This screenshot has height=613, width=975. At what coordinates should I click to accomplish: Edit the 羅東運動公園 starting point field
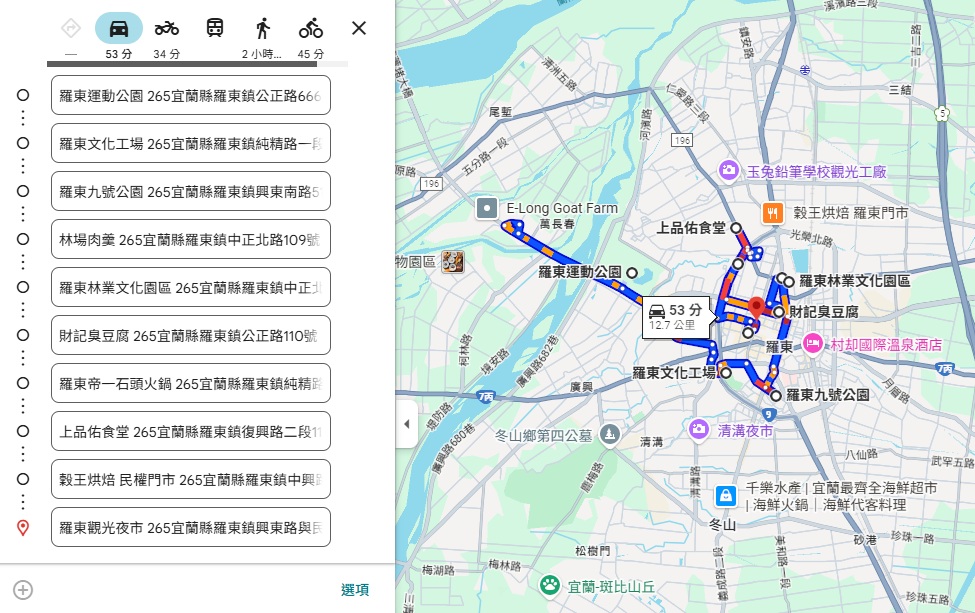(190, 95)
